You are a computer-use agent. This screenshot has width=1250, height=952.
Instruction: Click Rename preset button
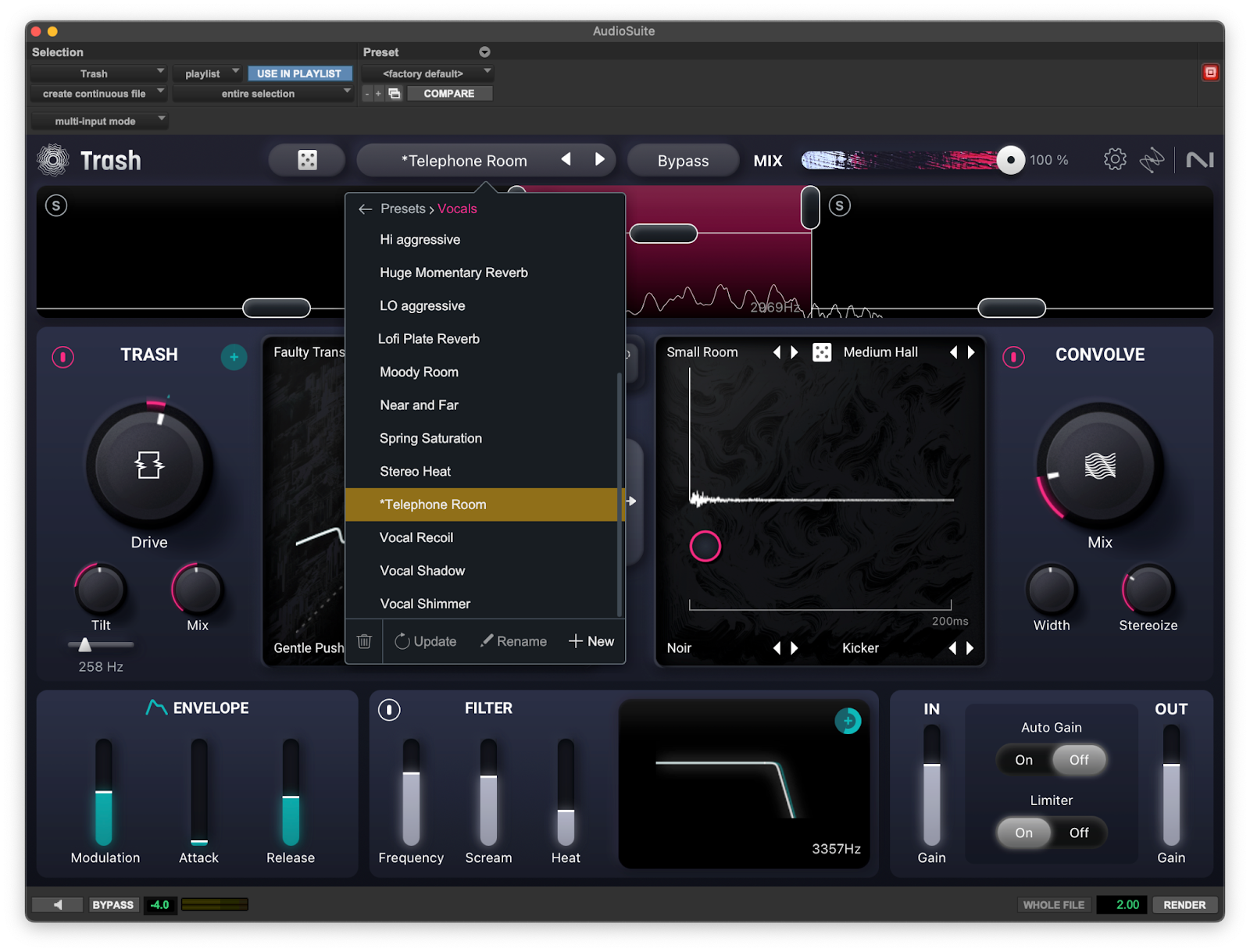click(513, 641)
